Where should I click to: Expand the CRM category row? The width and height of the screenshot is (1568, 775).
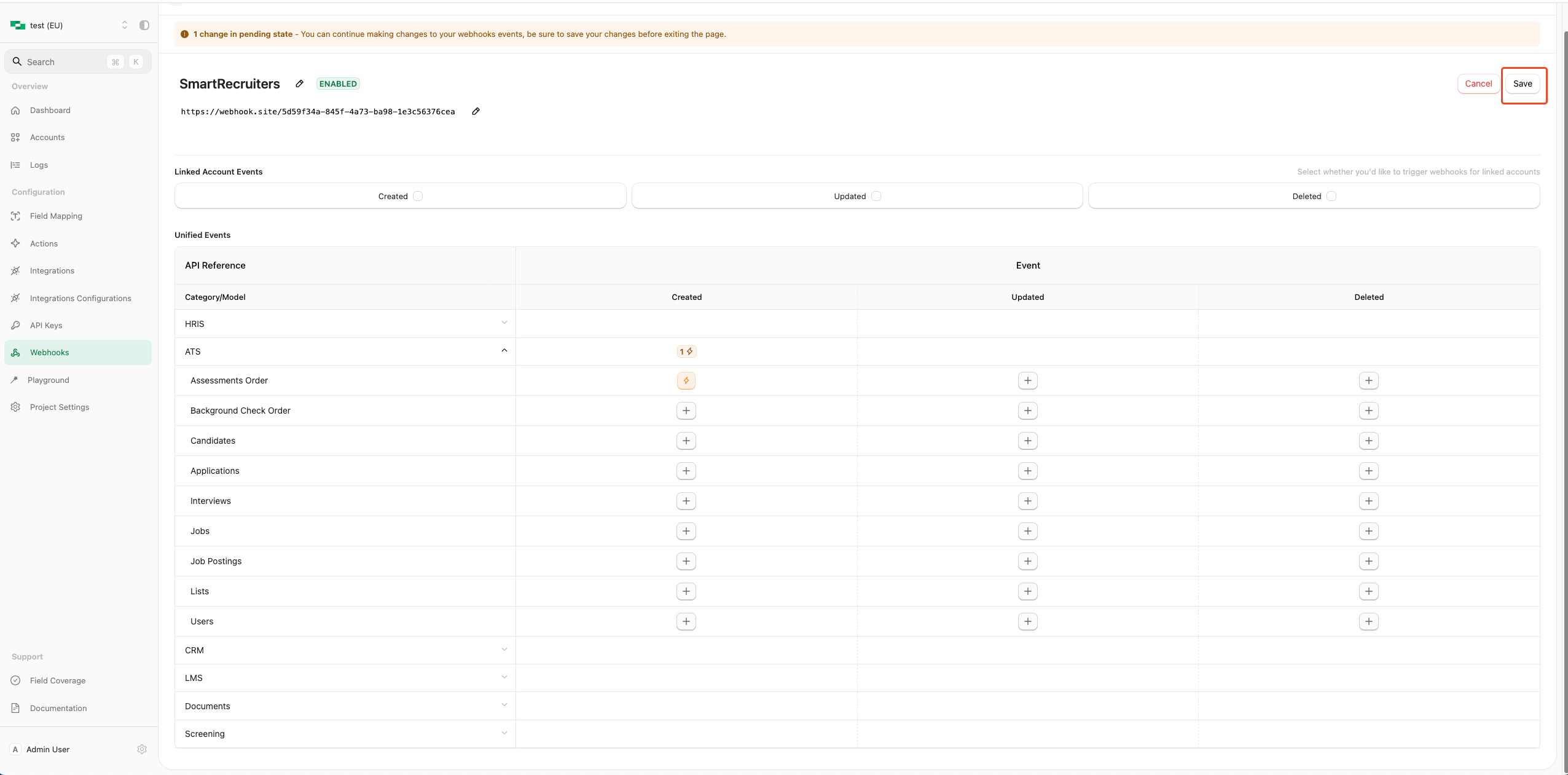(x=504, y=649)
